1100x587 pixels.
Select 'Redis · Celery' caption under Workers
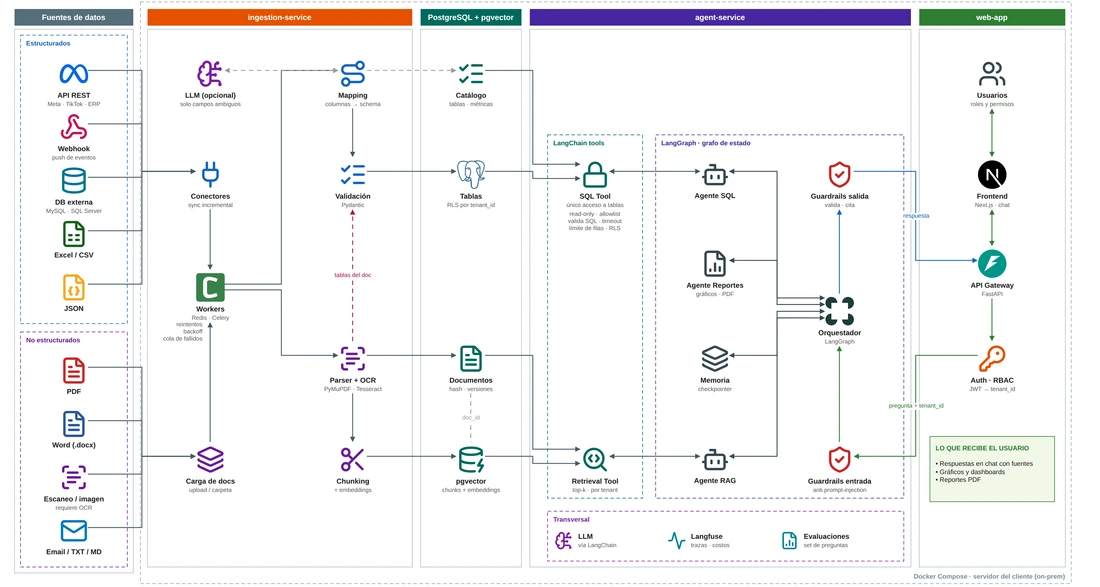210,318
